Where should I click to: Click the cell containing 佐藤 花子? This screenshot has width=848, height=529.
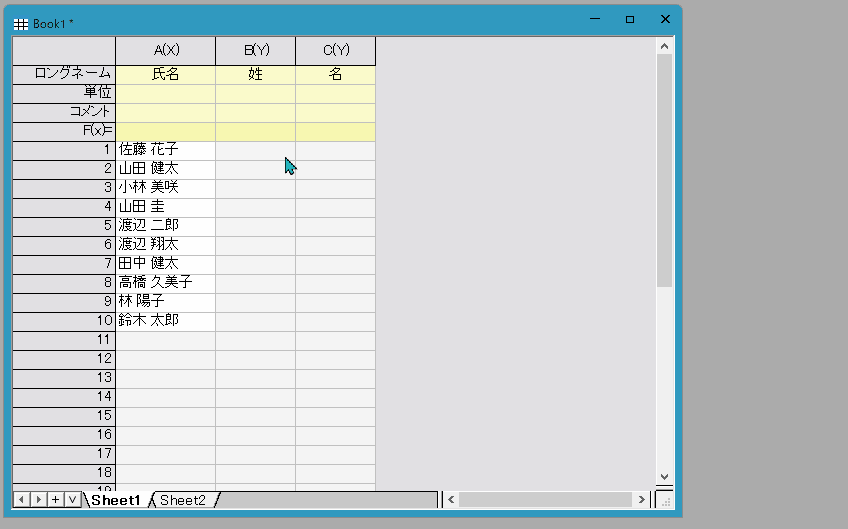(x=166, y=149)
